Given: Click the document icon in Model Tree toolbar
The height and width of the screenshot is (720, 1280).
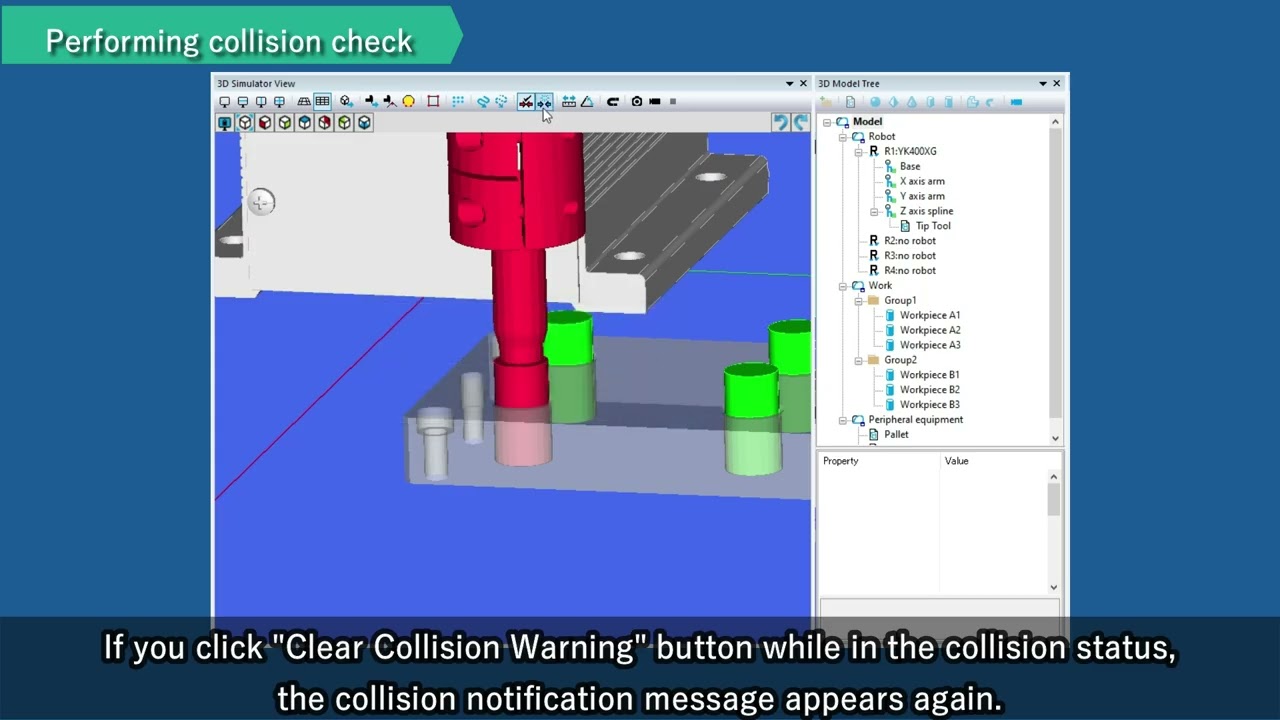Looking at the screenshot, I should tap(850, 102).
